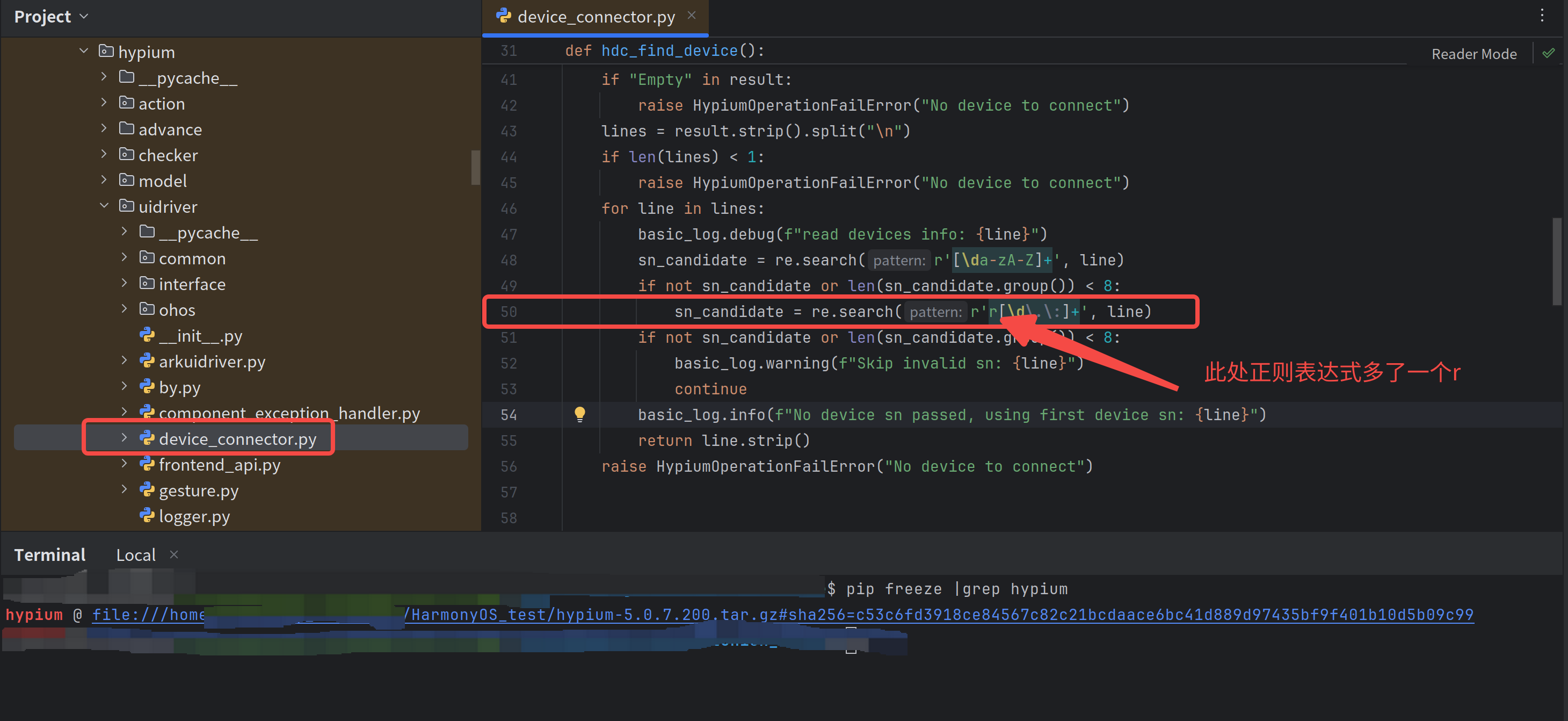Screen dimensions: 1568x721
Task: Expand the interface folder
Action: coord(125,283)
